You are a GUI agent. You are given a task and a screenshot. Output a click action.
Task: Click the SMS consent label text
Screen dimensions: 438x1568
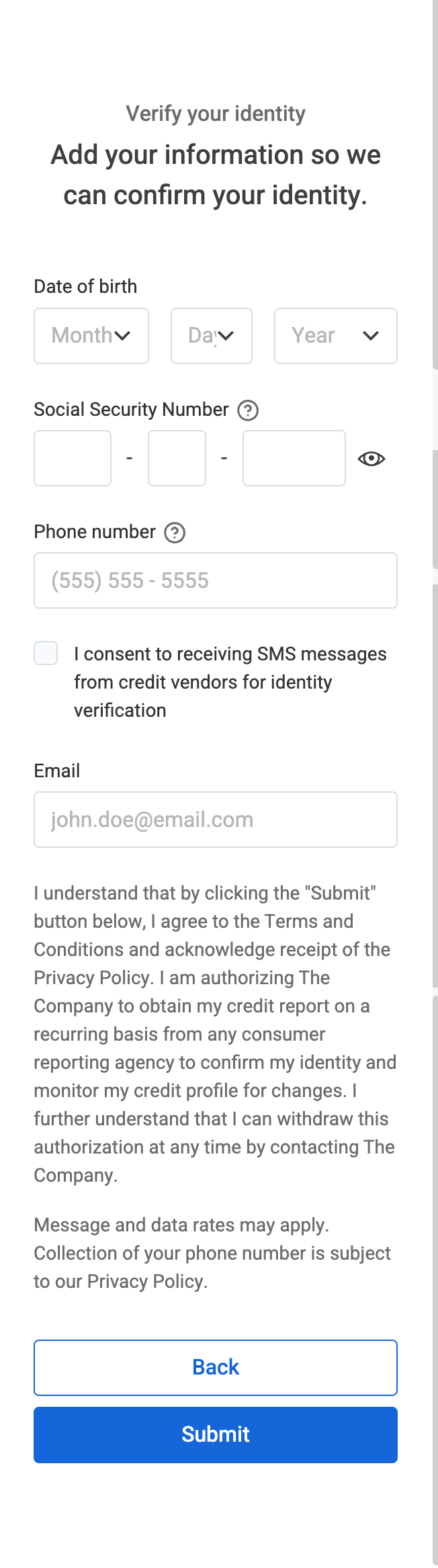point(230,682)
